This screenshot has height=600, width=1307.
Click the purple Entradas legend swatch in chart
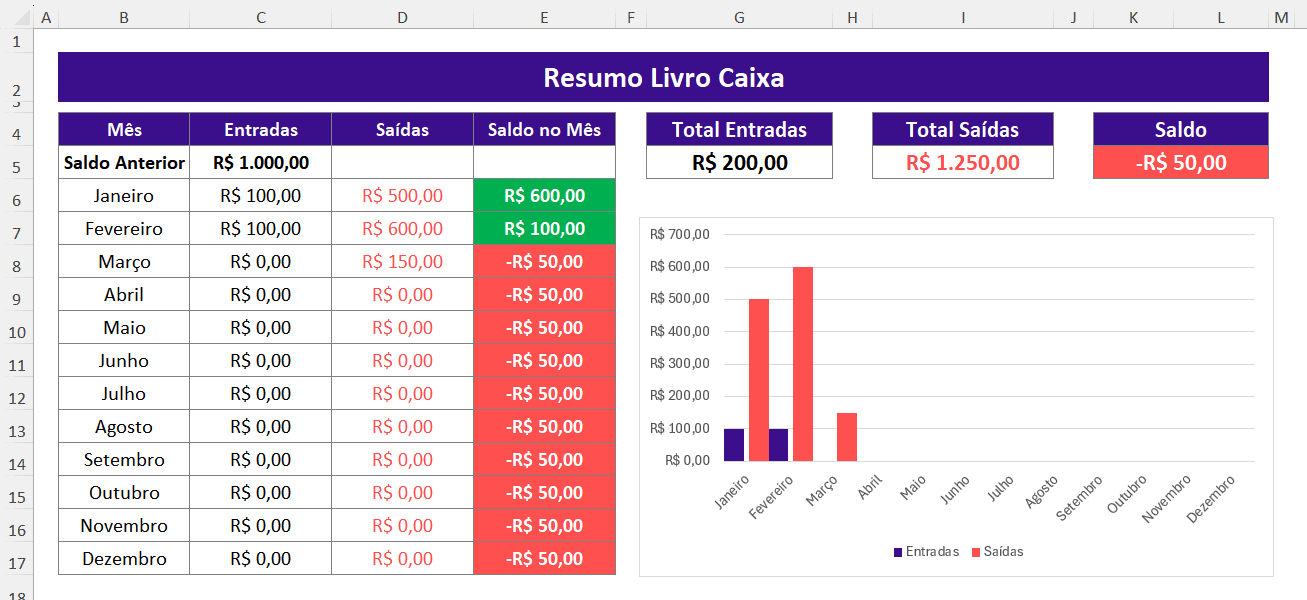(898, 552)
